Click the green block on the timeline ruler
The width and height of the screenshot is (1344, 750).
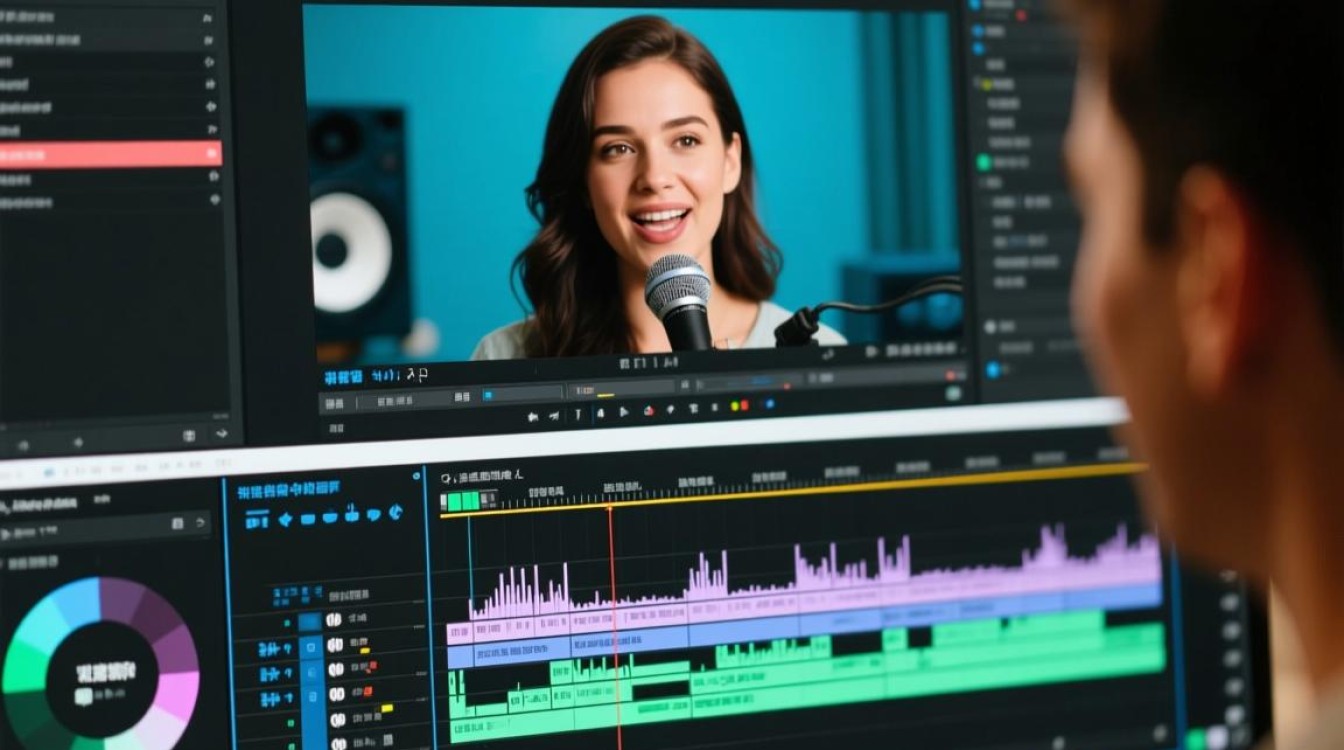click(x=463, y=501)
